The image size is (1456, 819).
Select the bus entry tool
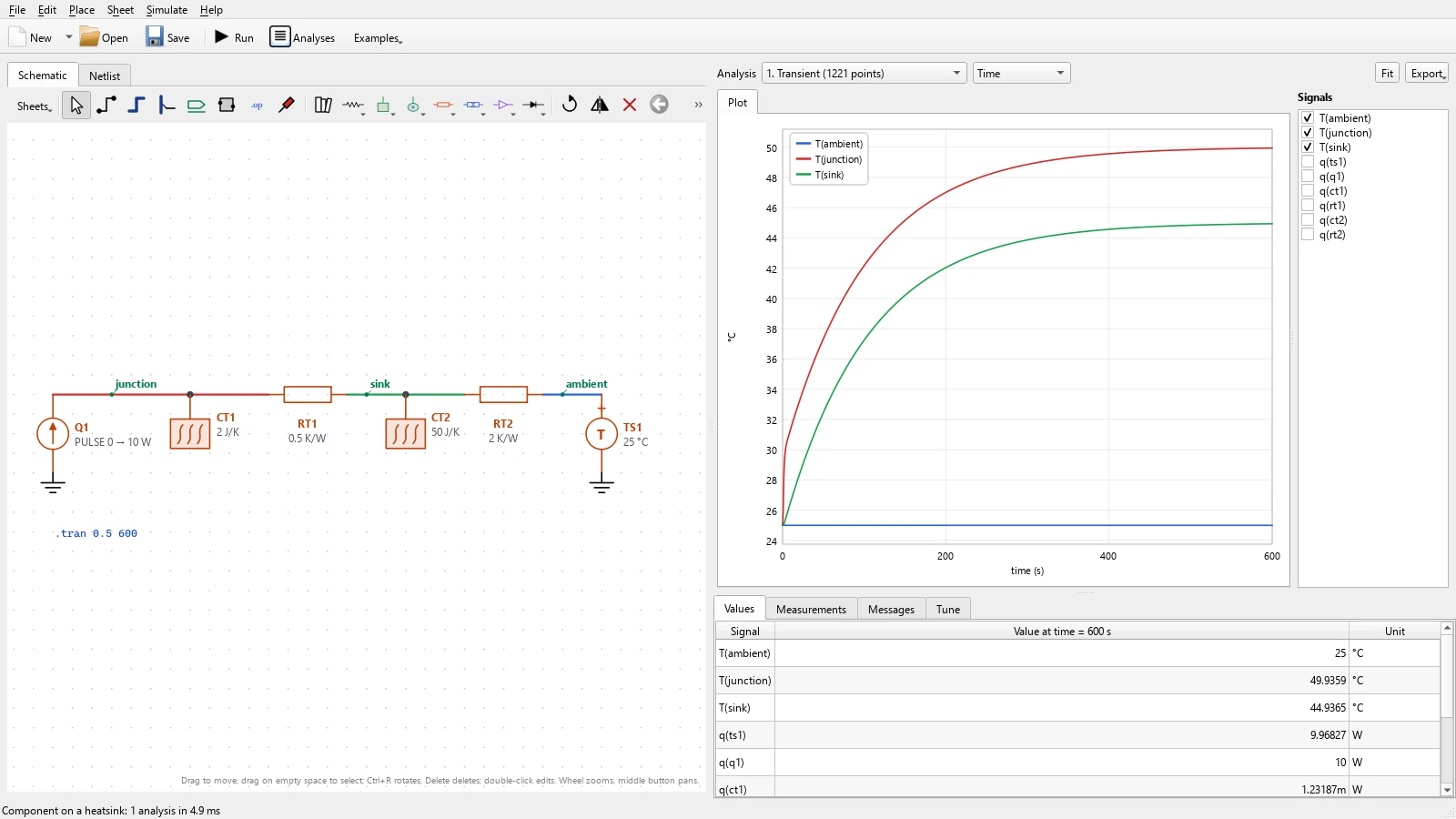click(167, 106)
